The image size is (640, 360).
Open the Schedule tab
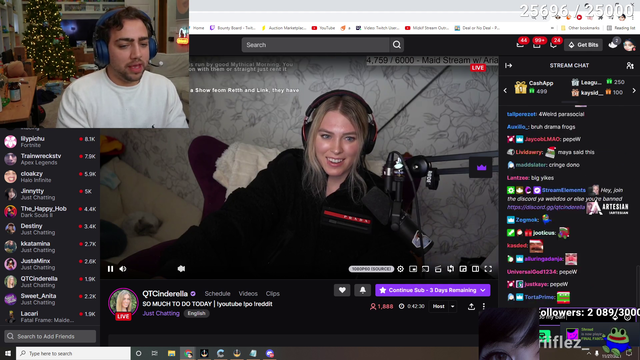tap(218, 293)
